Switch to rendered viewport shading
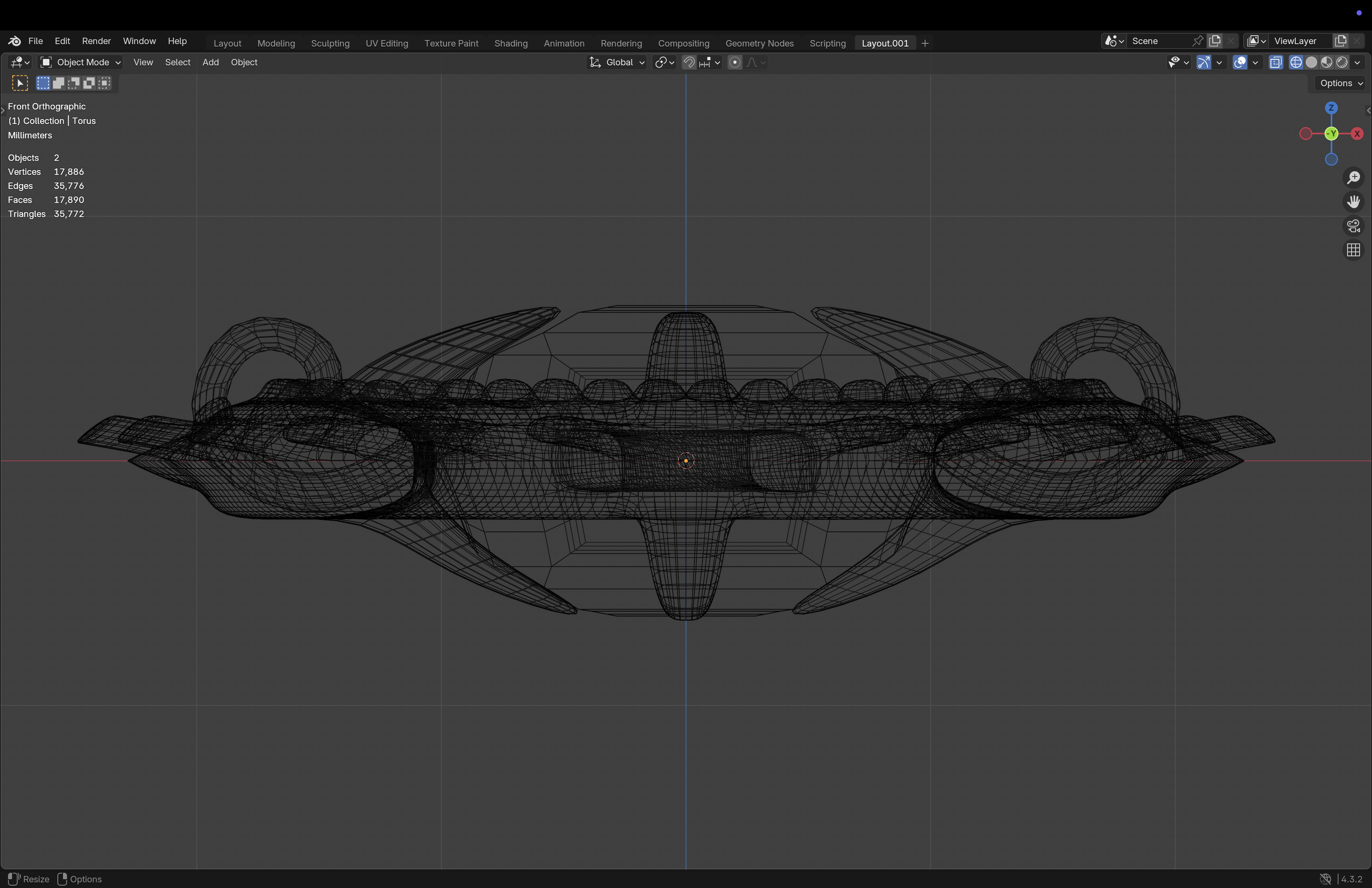The height and width of the screenshot is (888, 1372). point(1342,62)
